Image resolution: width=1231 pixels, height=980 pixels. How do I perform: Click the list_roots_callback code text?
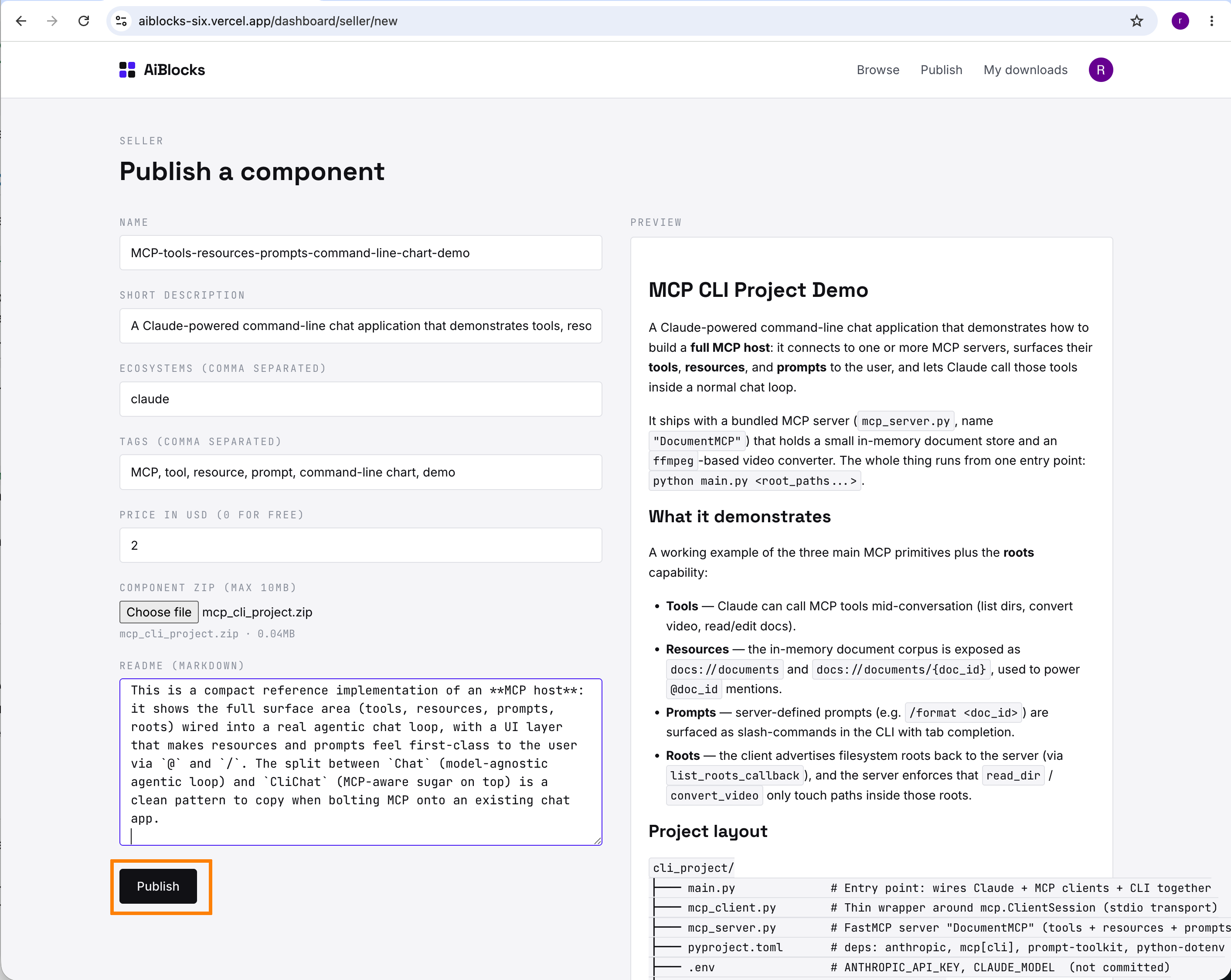[734, 775]
